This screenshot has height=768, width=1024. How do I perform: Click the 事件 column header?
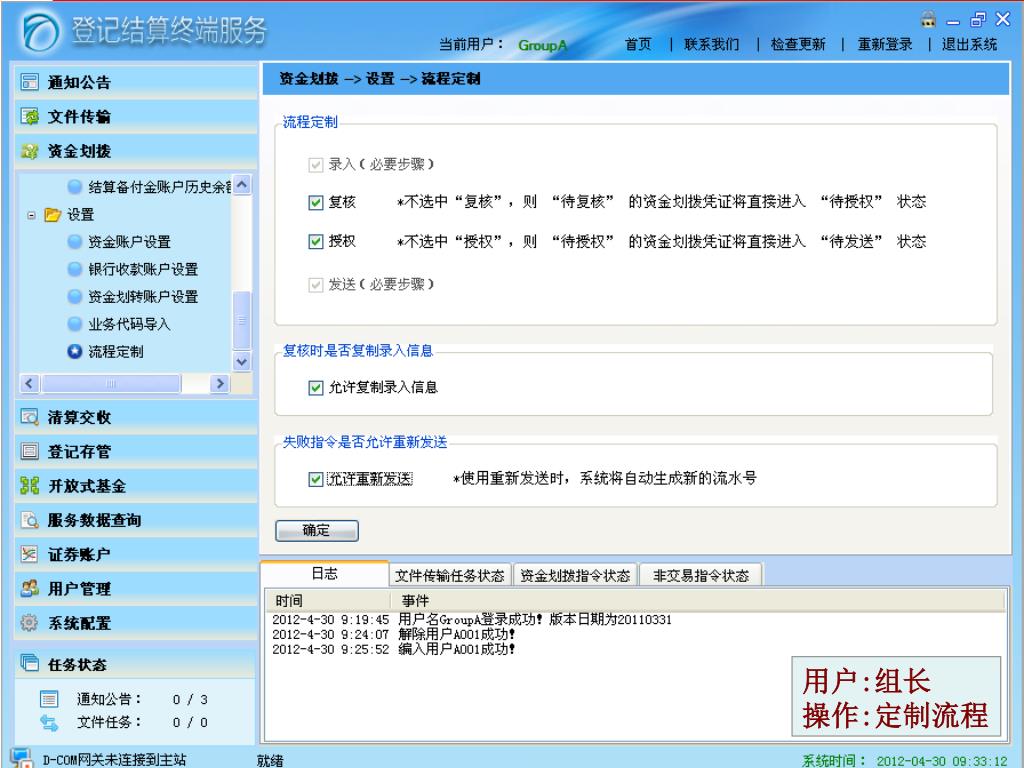(698, 600)
